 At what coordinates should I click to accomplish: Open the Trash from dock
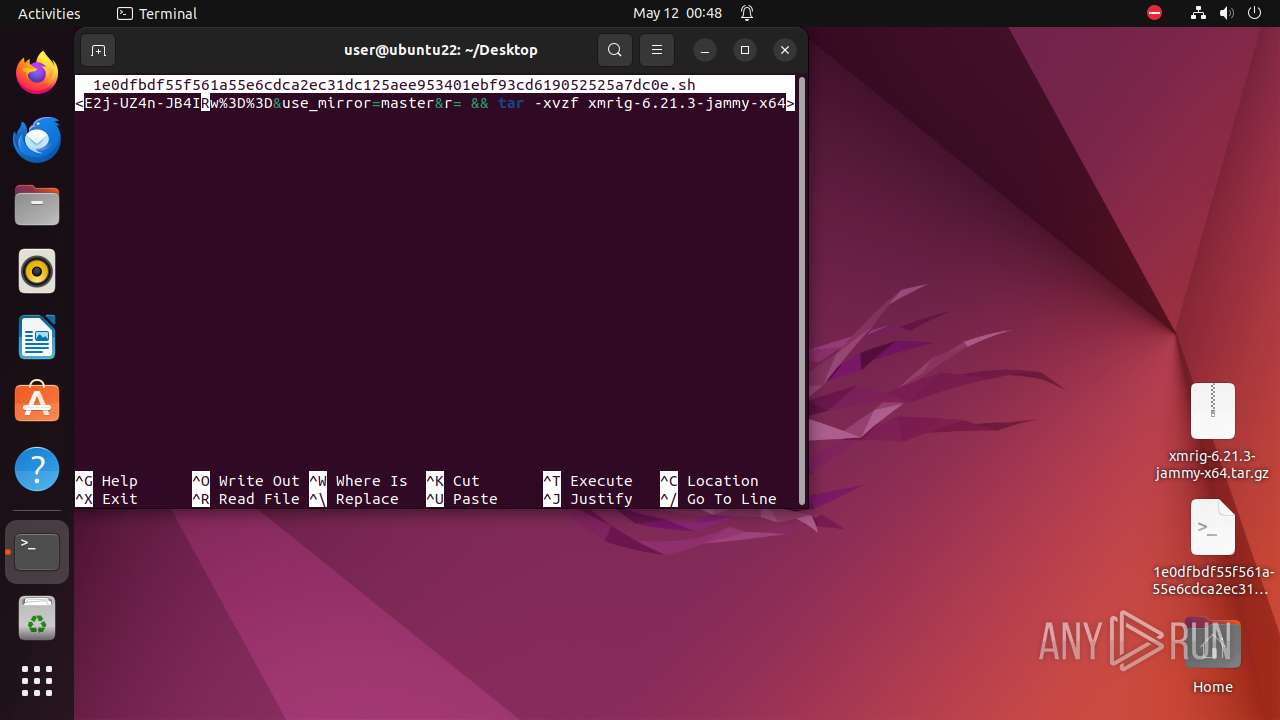tap(37, 618)
